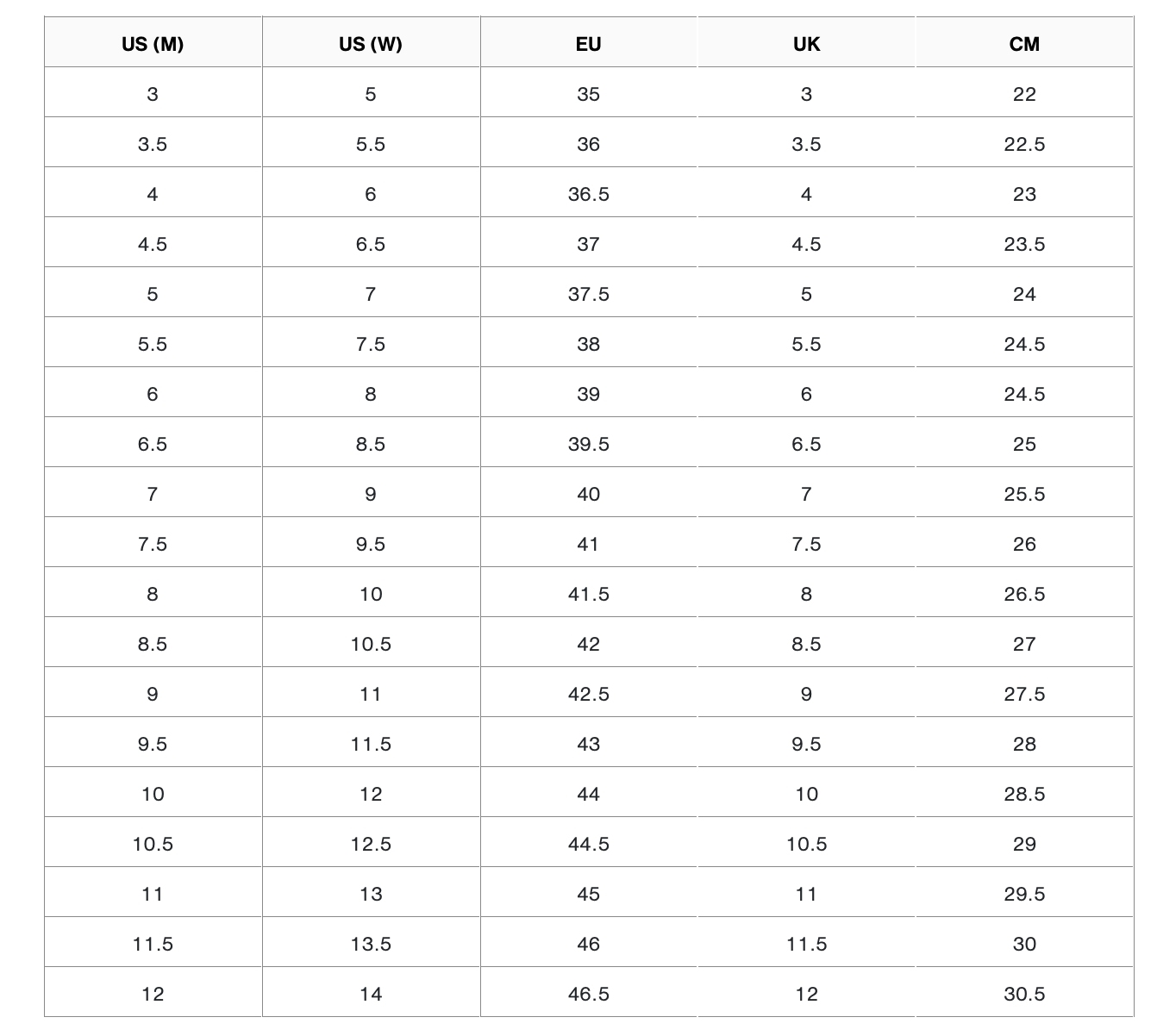Select the UK column header
This screenshot has width=1157, height=1036.
(x=806, y=44)
